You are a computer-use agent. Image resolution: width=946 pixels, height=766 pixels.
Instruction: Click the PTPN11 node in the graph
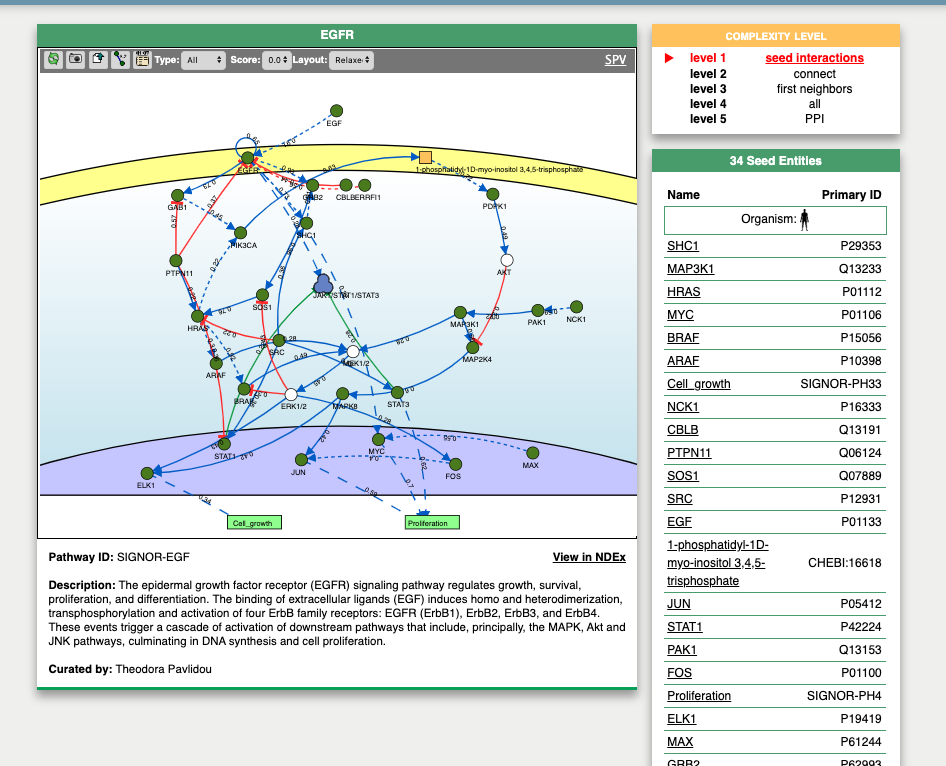(176, 261)
